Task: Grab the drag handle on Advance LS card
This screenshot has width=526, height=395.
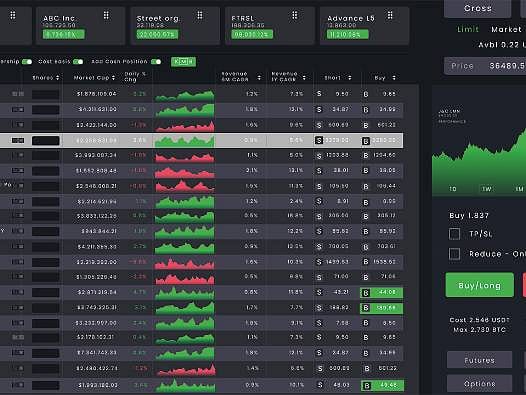Action: [x=390, y=15]
